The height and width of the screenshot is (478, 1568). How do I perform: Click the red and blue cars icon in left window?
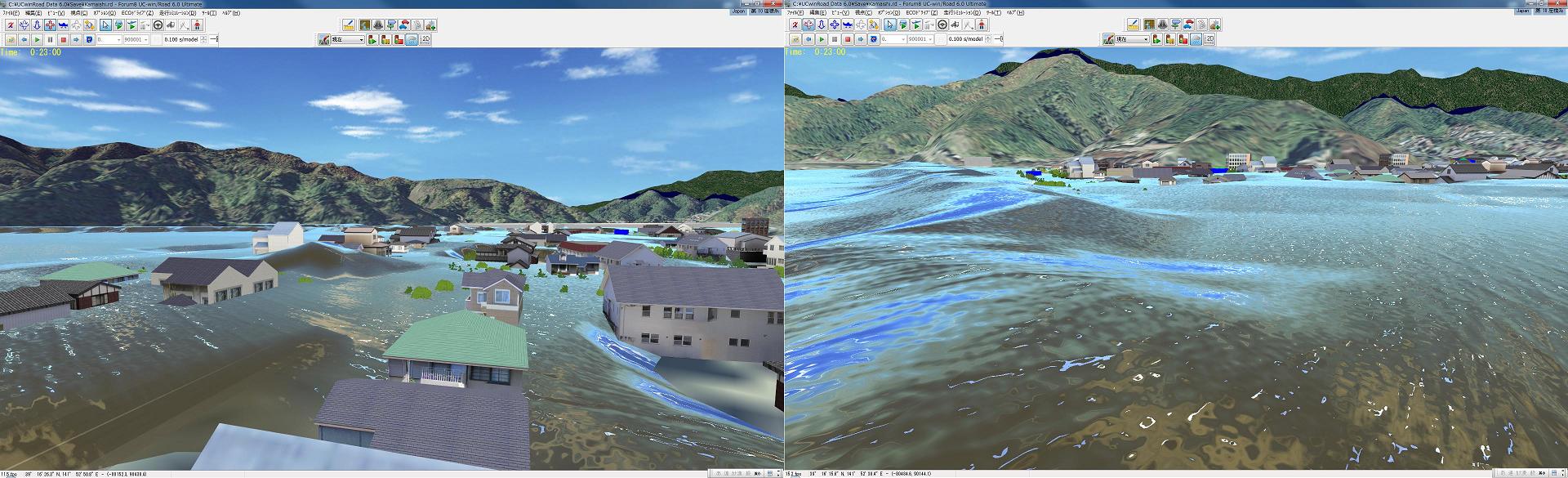[404, 25]
